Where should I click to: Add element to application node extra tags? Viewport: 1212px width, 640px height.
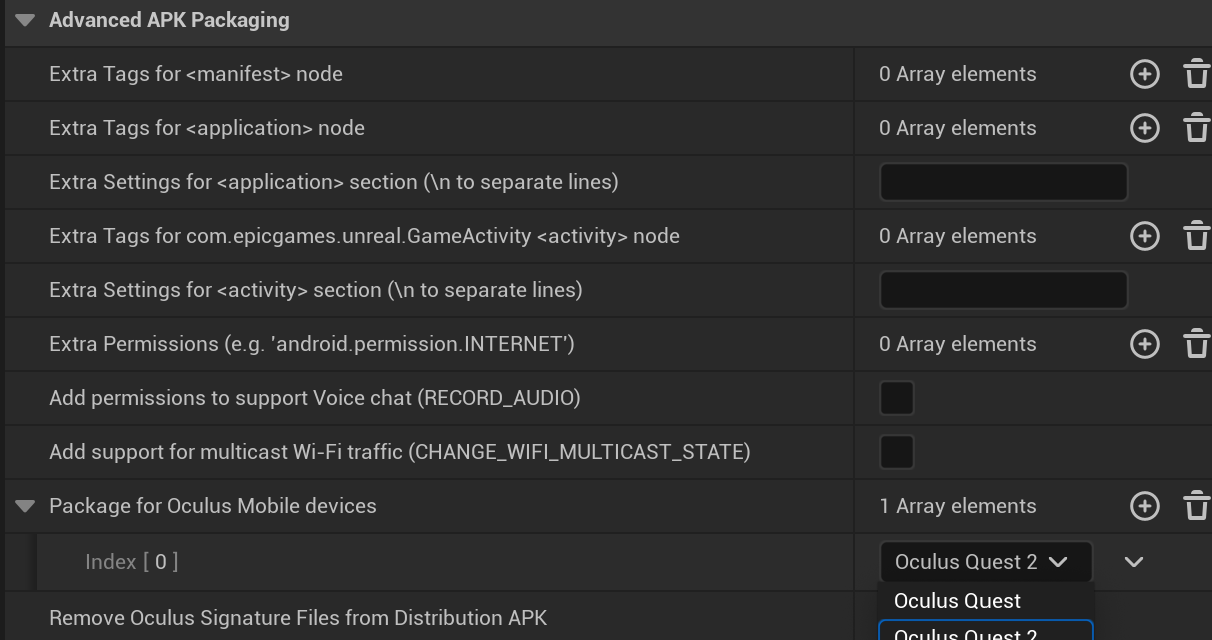(1144, 128)
